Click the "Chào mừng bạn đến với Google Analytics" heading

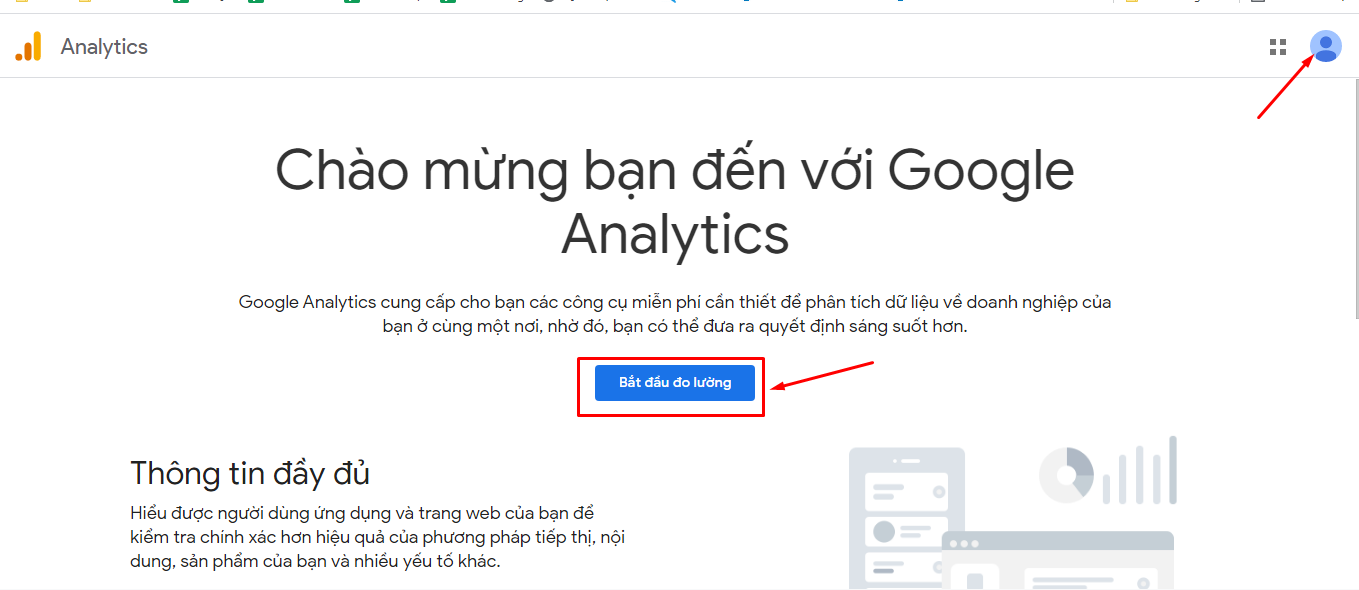(675, 202)
